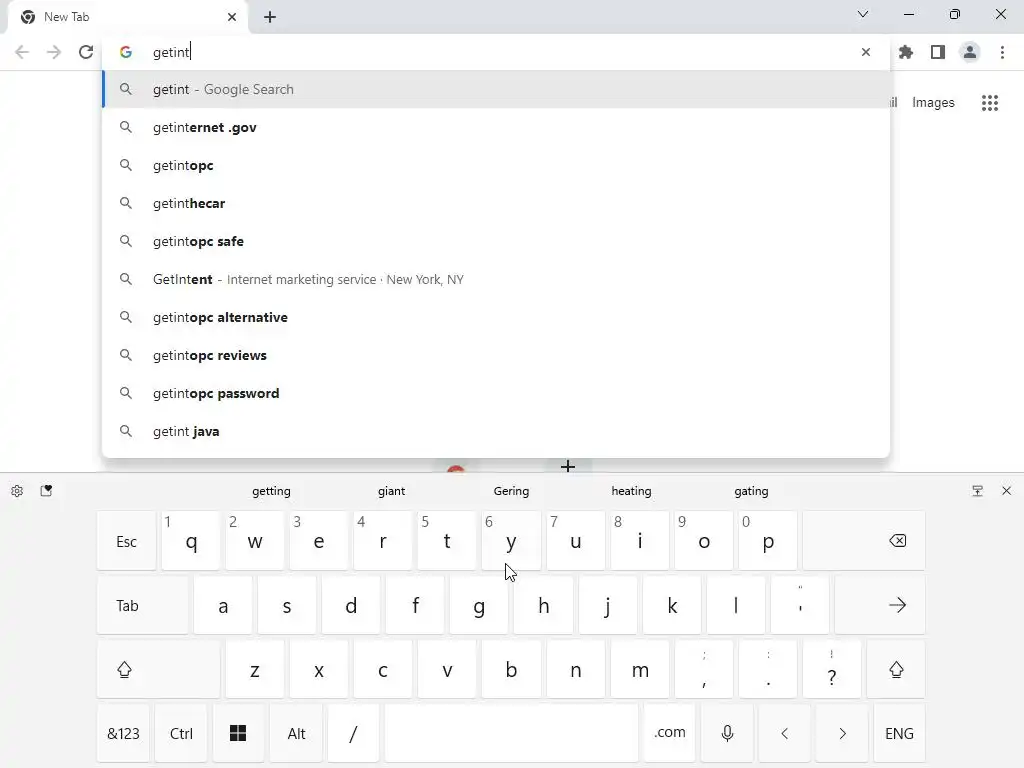
Task: Tap the right Shift key
Action: tap(895, 669)
